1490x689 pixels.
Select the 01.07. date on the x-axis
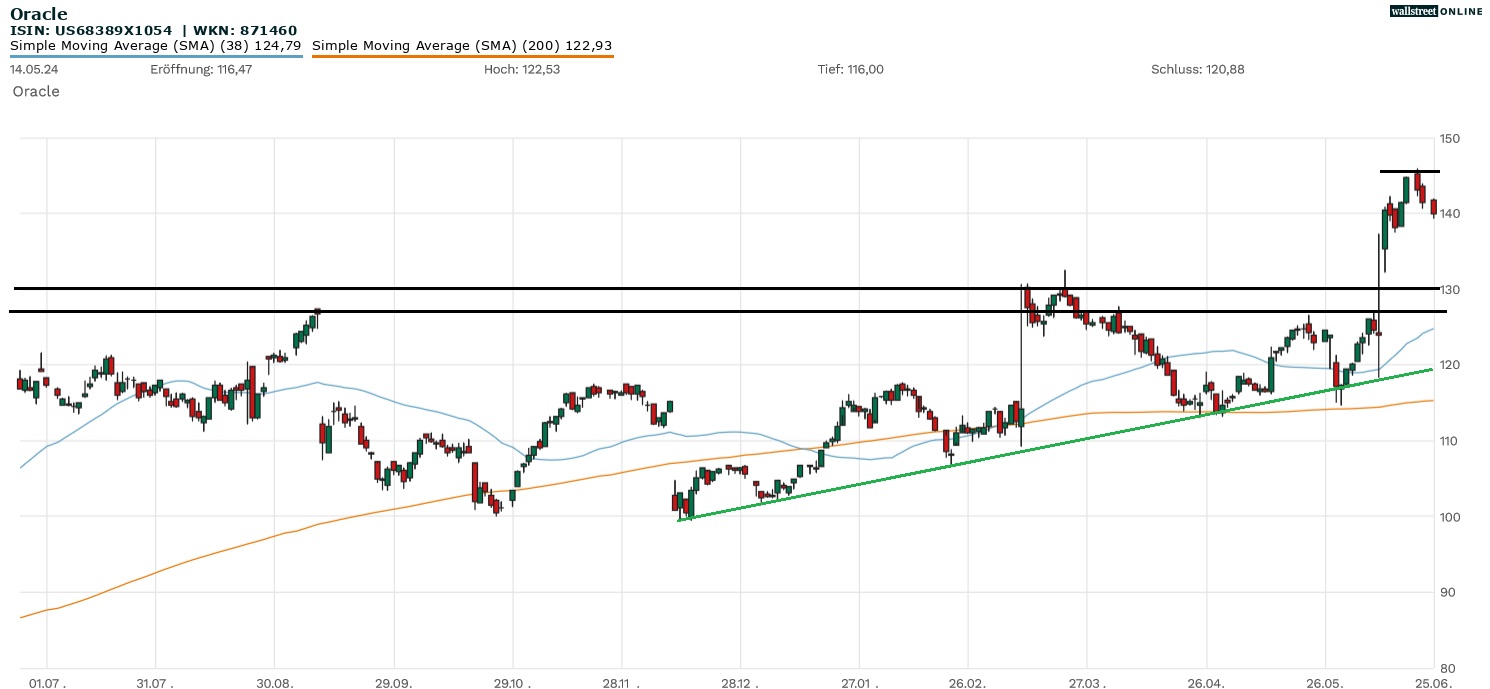(x=47, y=682)
